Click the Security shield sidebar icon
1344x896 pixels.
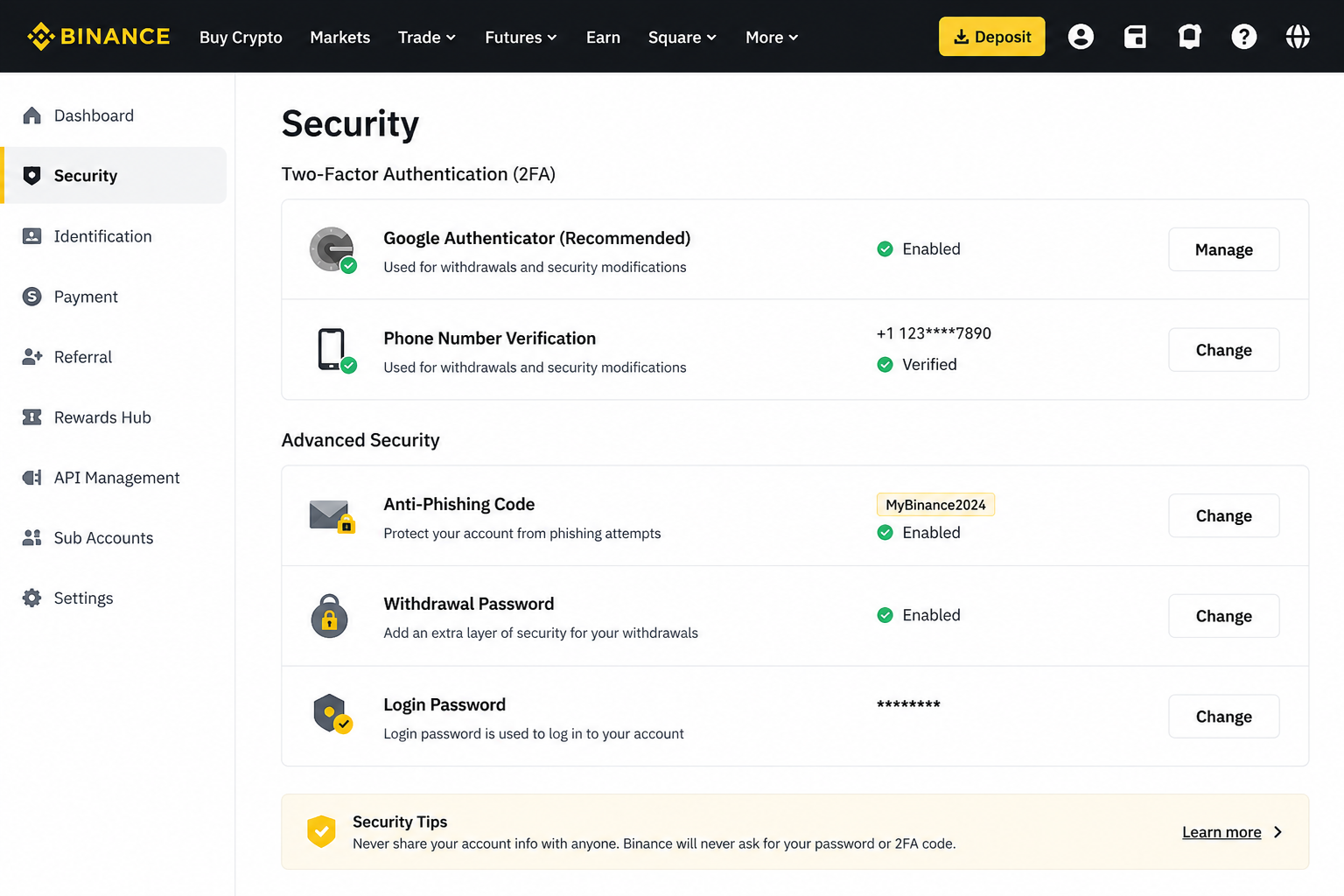(32, 176)
